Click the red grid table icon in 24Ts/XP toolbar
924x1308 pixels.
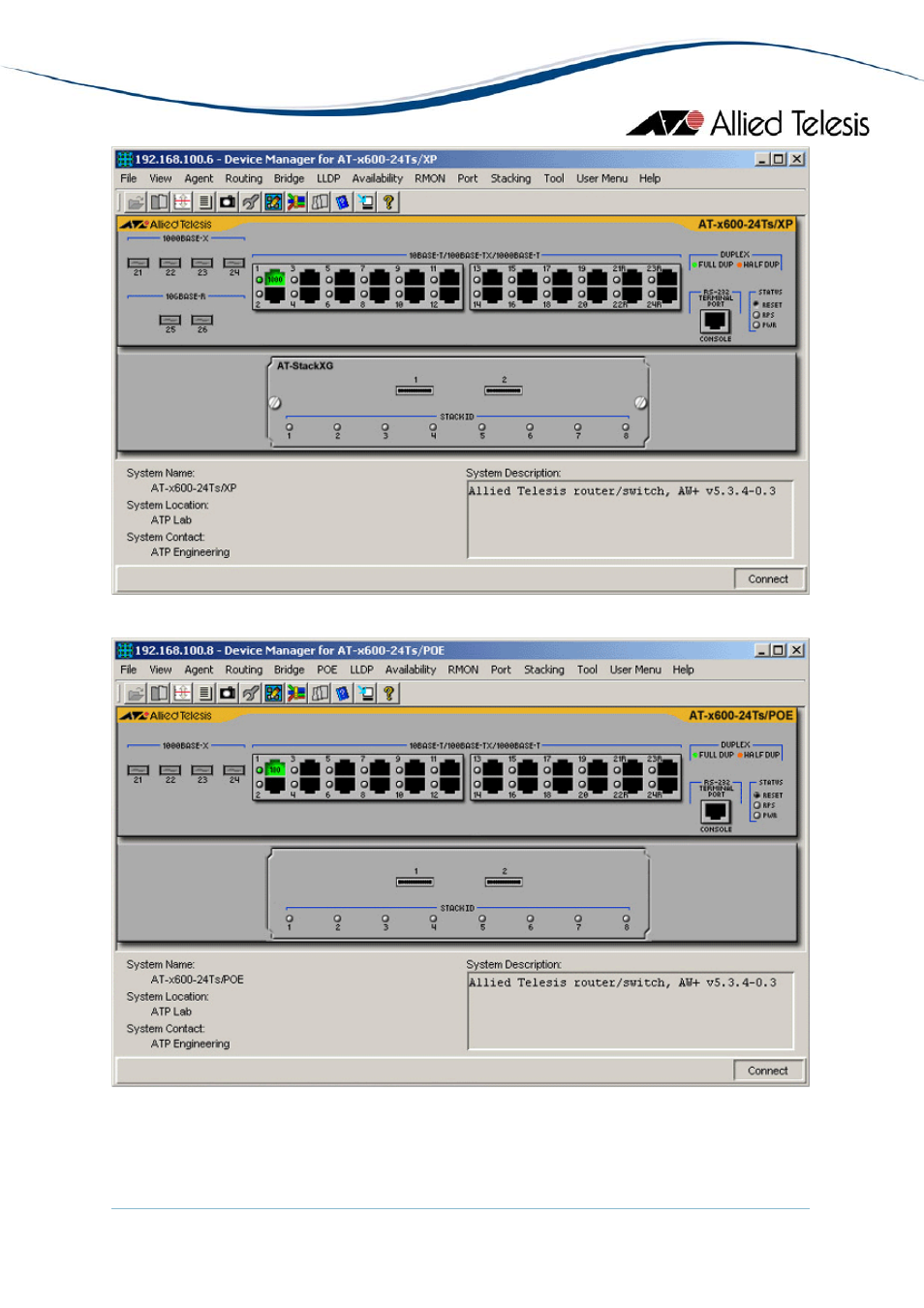click(182, 202)
